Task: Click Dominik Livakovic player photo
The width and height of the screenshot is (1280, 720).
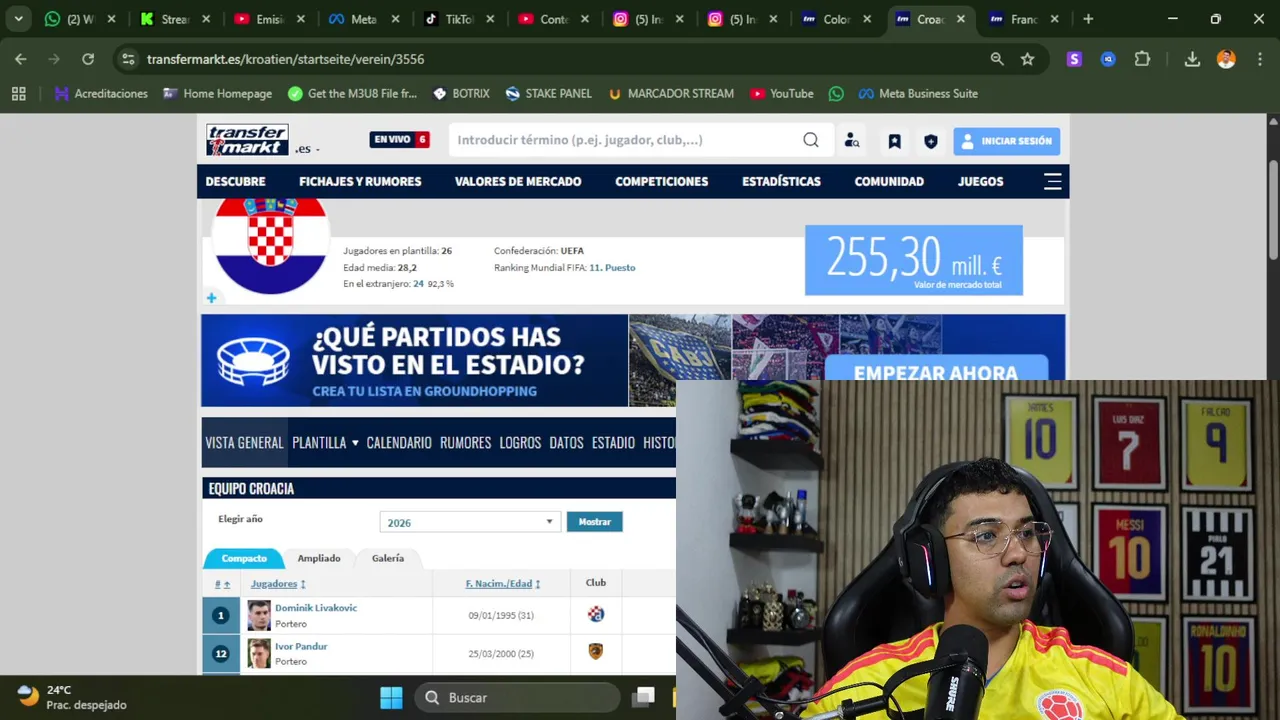Action: pos(259,615)
